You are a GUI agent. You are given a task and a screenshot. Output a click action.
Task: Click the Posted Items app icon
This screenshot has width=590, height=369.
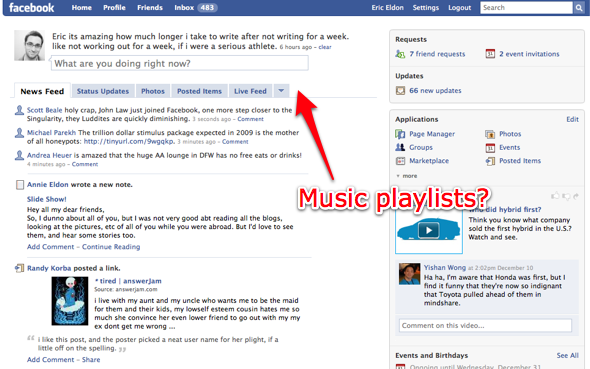tap(490, 161)
